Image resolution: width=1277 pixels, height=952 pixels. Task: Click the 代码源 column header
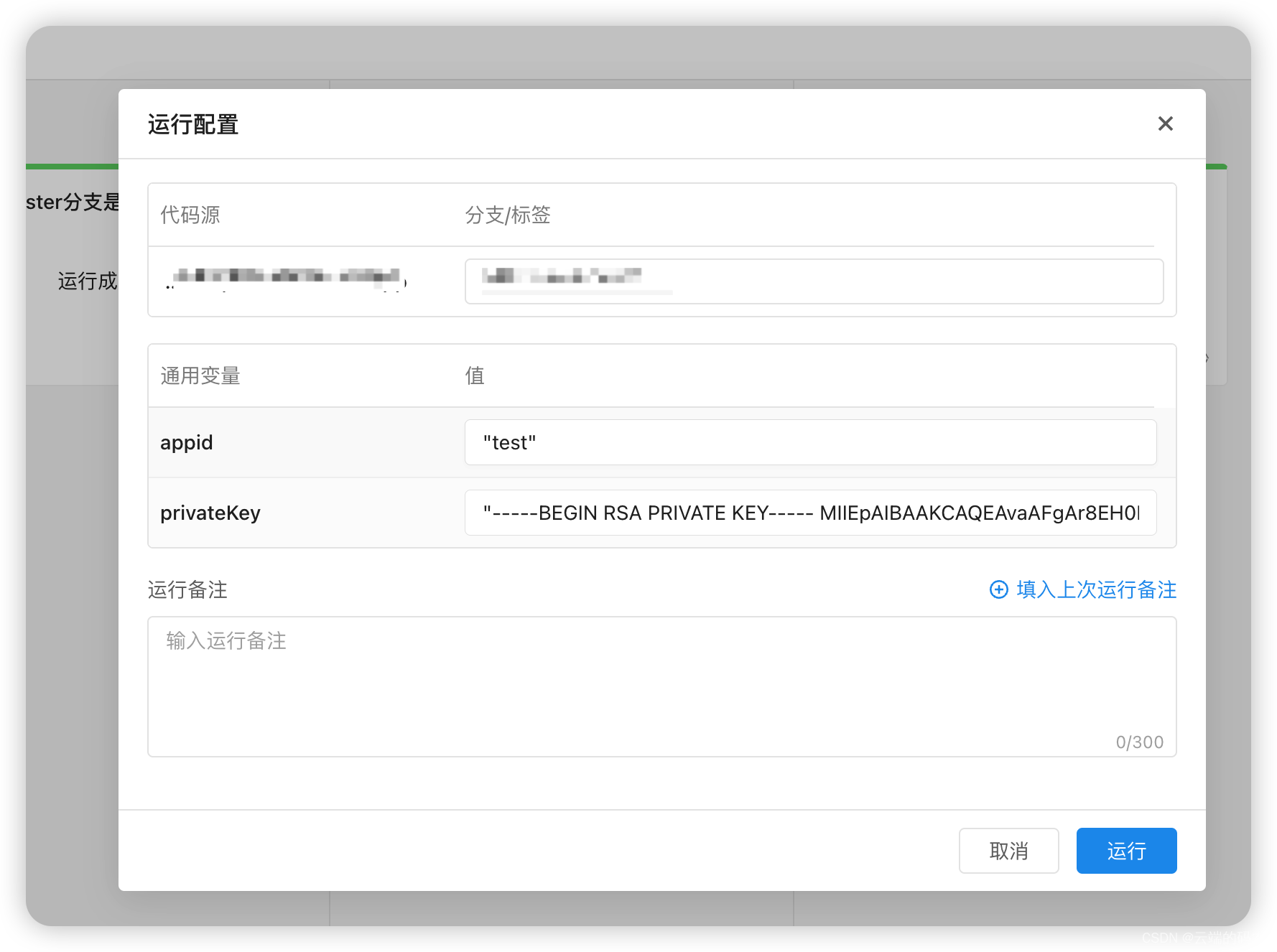click(190, 215)
